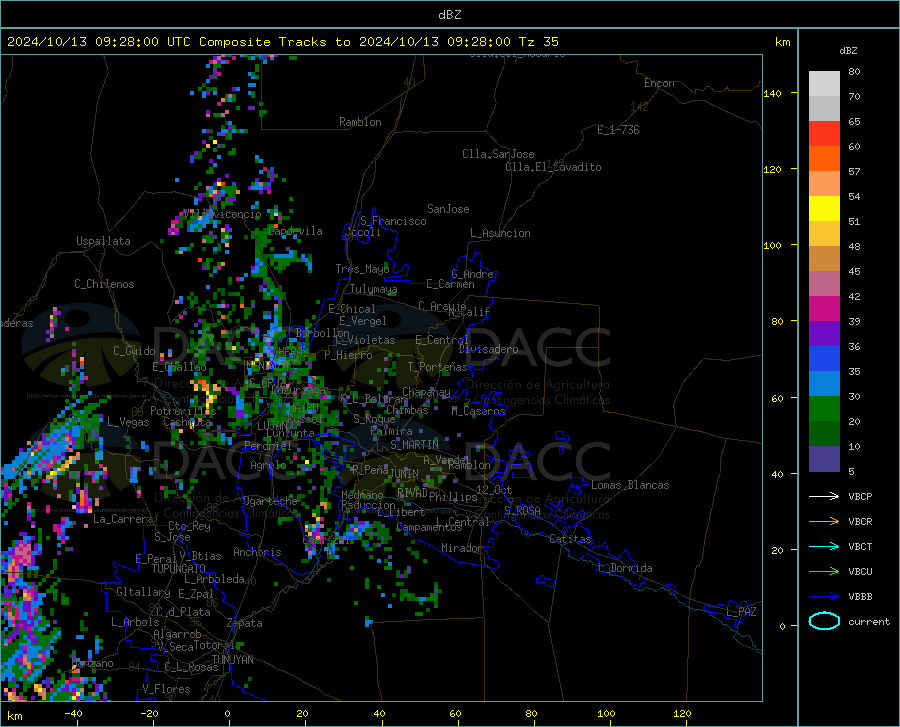This screenshot has width=900, height=727.
Task: Click the cyan VBCT arrow in legend
Action: pyautogui.click(x=824, y=546)
